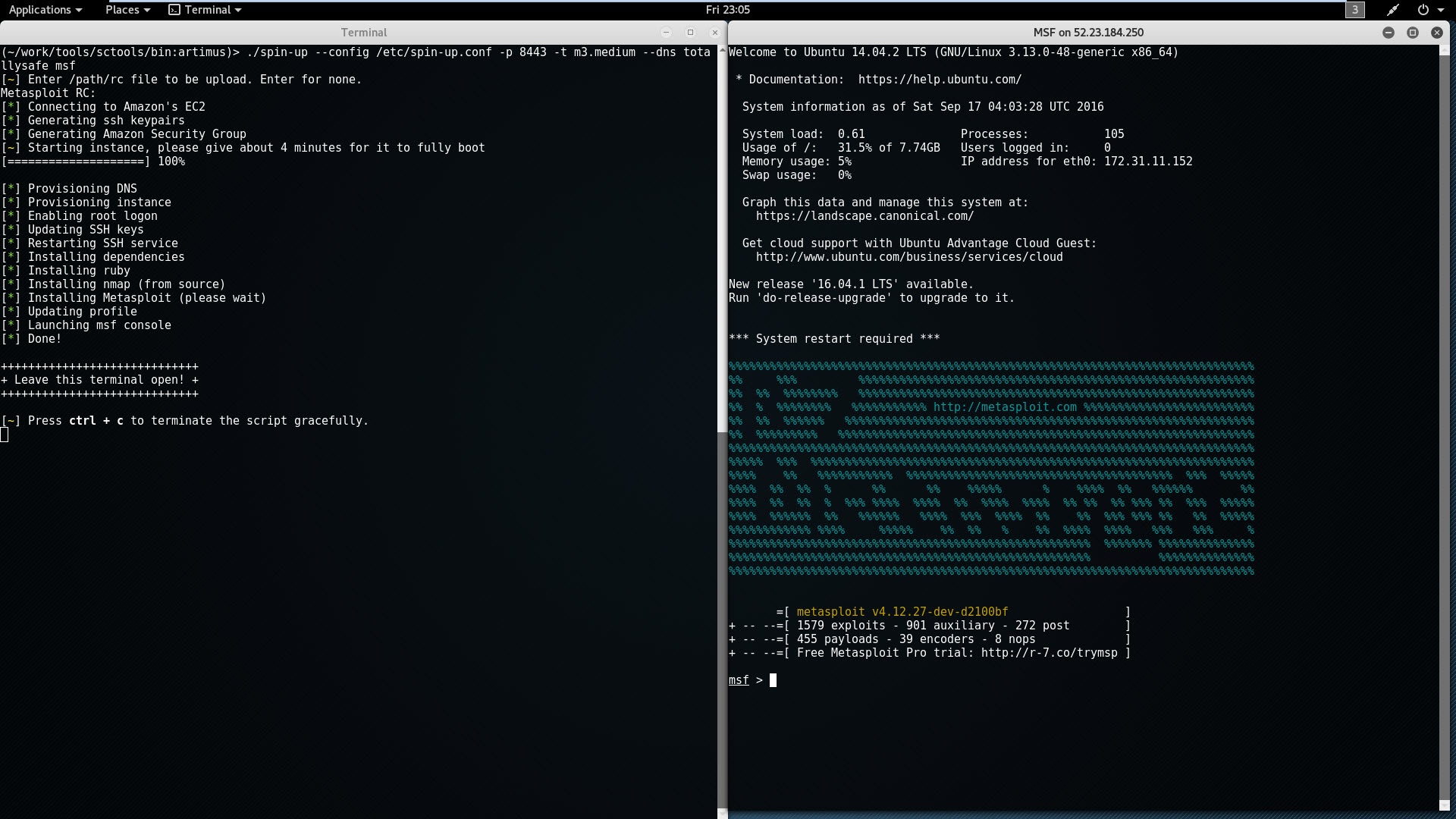This screenshot has height=819, width=1456.
Task: Click the Terminal window title bar
Action: (x=363, y=33)
